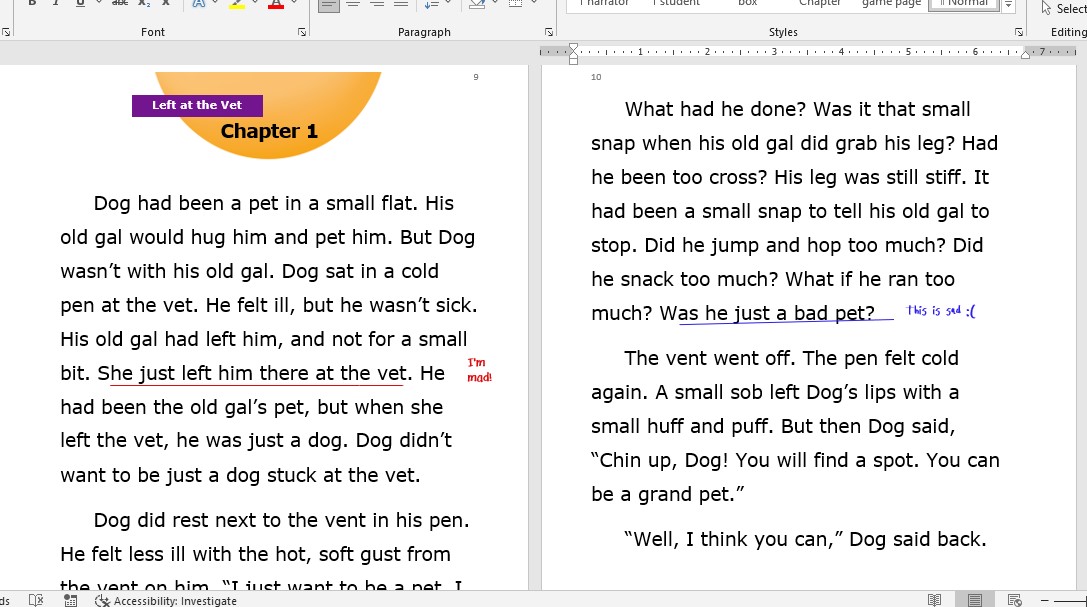This screenshot has width=1087, height=607.
Task: Click the 'Chapter 1' heading
Action: pos(269,131)
